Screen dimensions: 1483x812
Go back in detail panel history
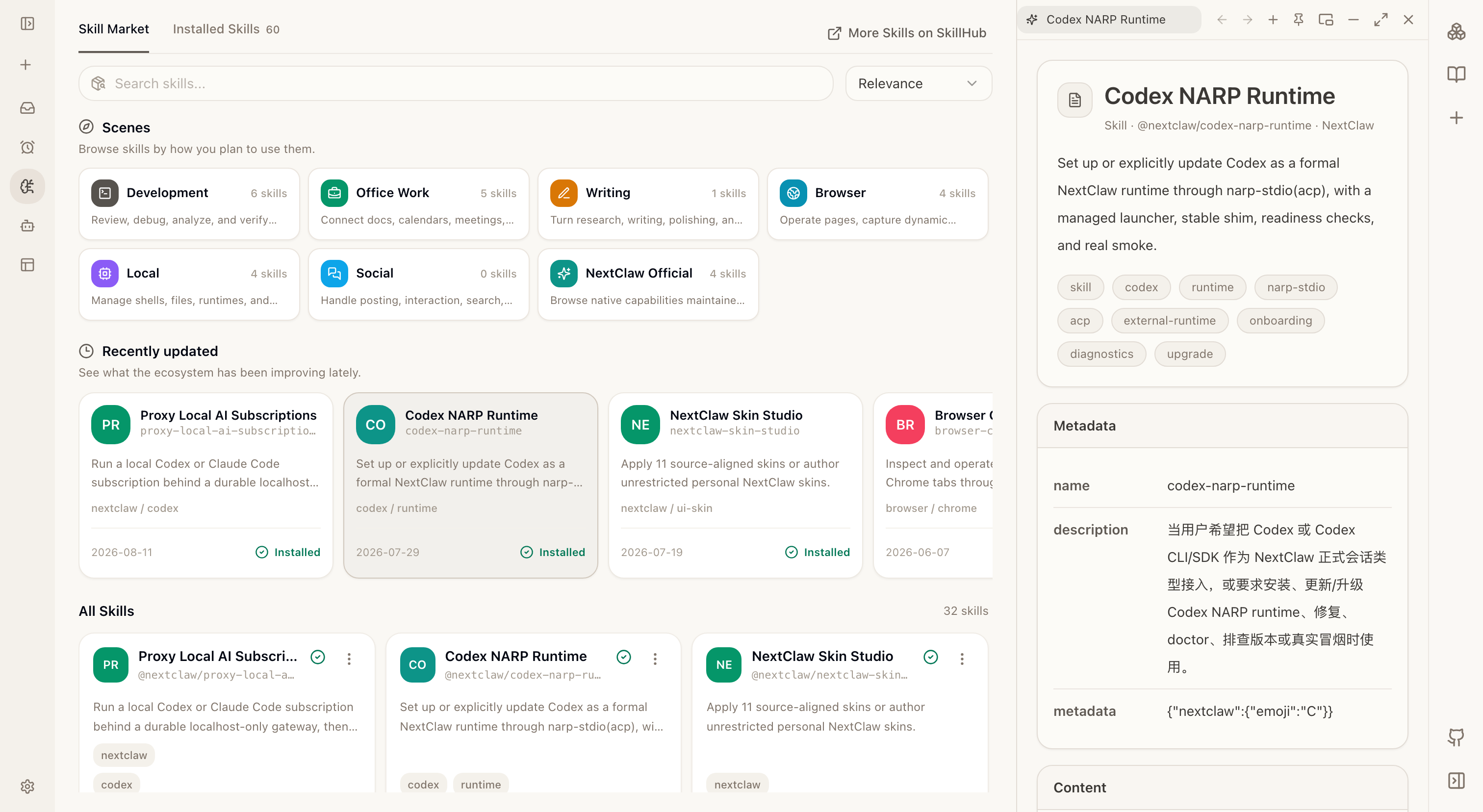(x=1222, y=20)
